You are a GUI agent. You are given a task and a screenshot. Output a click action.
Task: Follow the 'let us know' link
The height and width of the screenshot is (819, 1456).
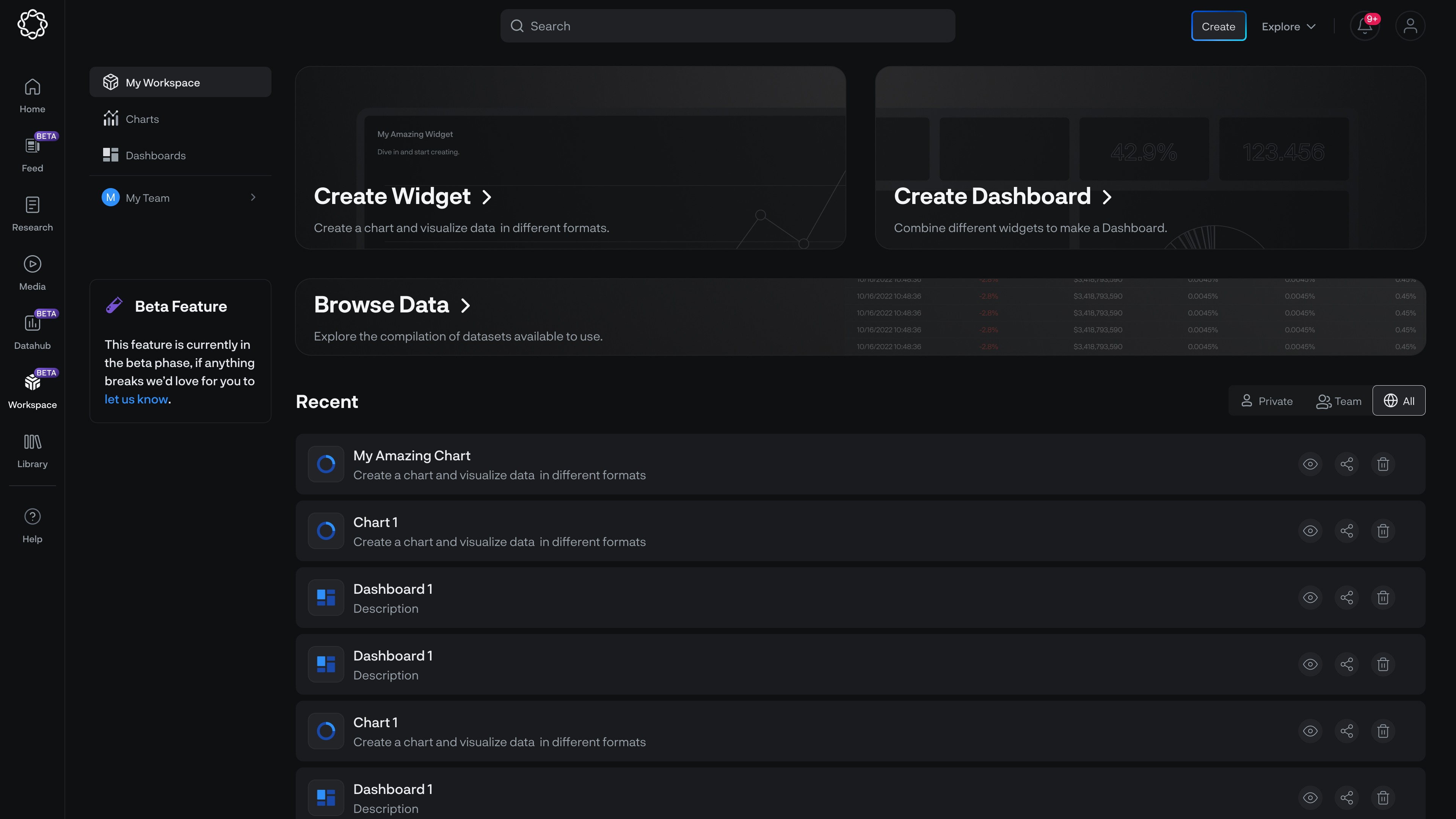tap(136, 399)
